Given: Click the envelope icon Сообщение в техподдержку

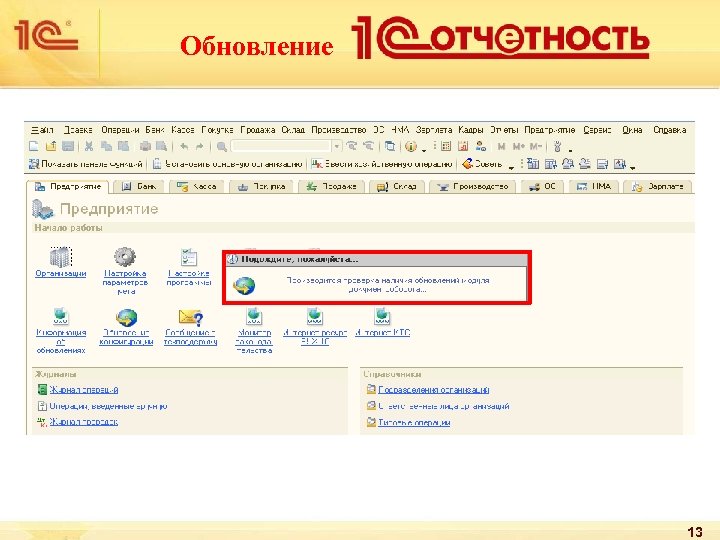Looking at the screenshot, I should 191,317.
